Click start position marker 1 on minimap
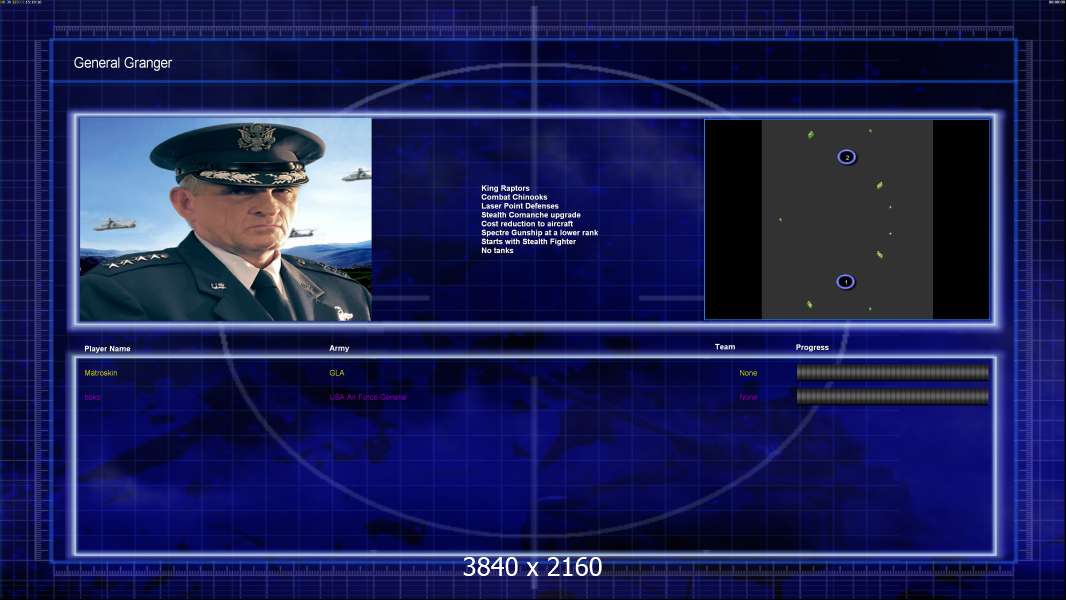 pos(846,281)
